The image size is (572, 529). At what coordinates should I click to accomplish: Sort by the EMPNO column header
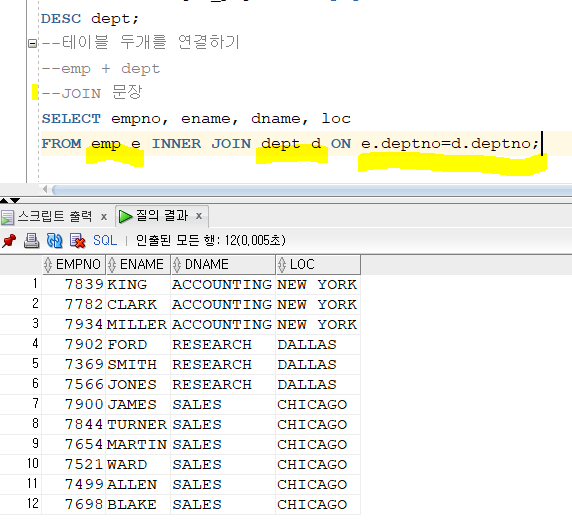pyautogui.click(x=74, y=264)
